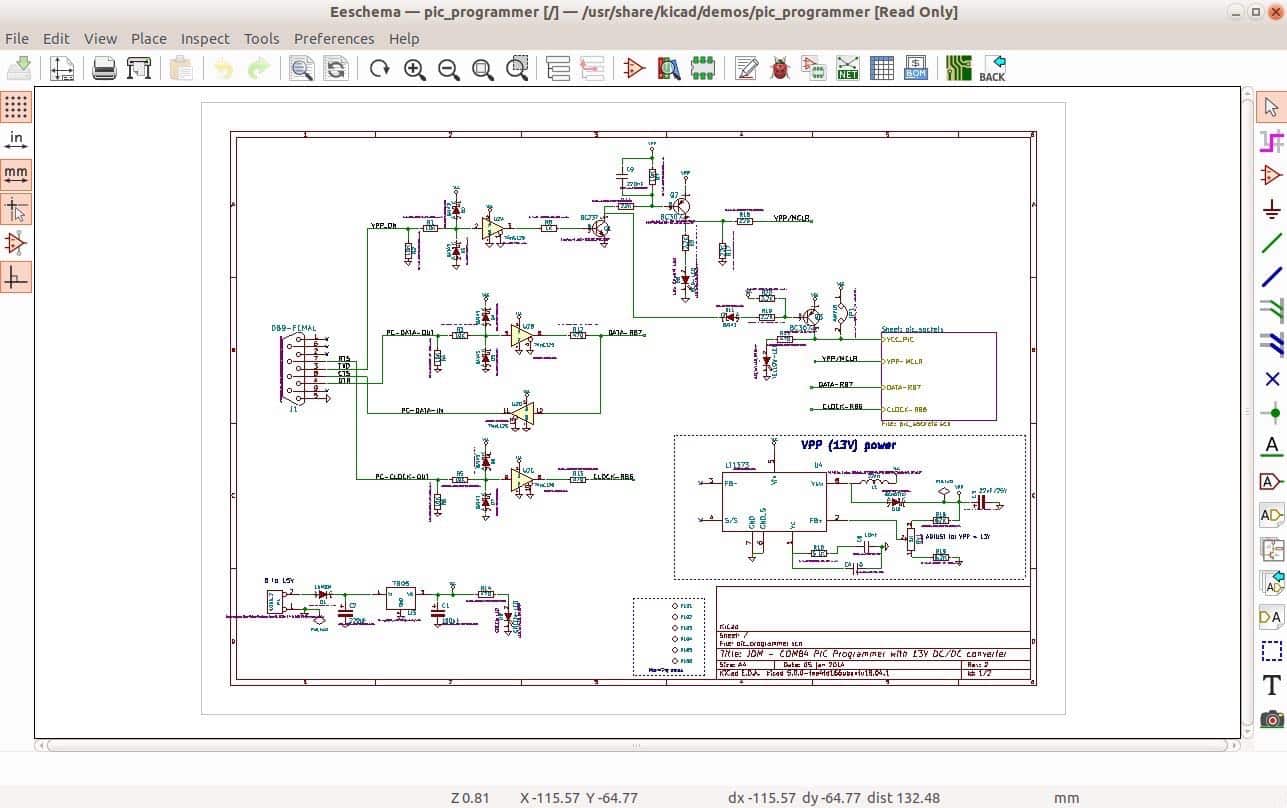Click the Generate netlist NET icon
This screenshot has width=1287, height=808.
coord(848,68)
